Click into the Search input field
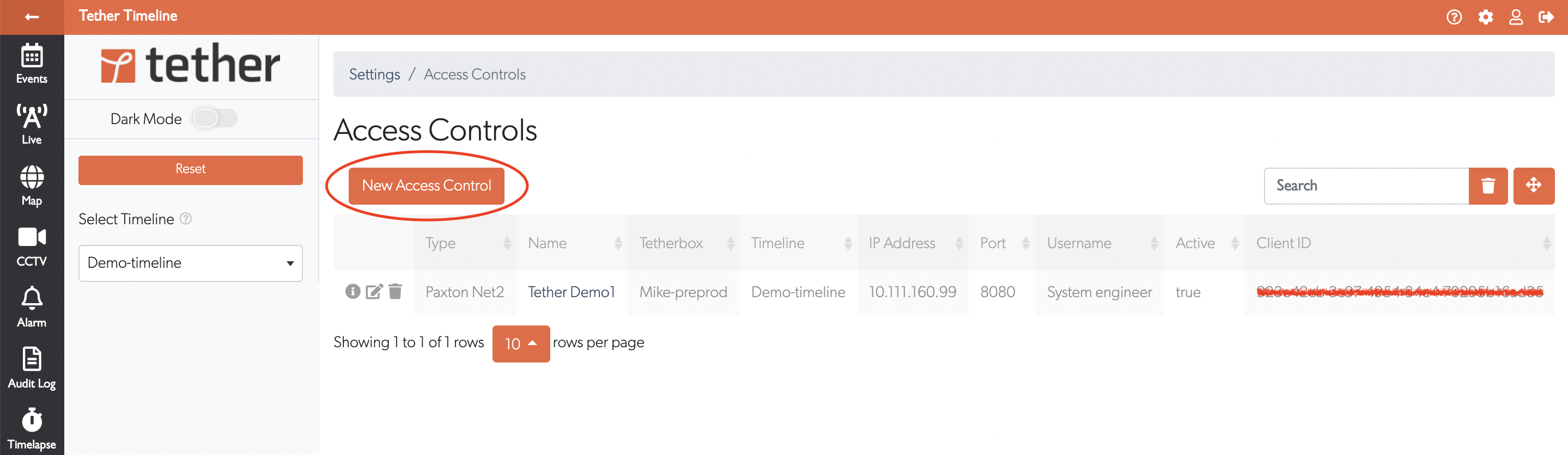 pos(1366,186)
